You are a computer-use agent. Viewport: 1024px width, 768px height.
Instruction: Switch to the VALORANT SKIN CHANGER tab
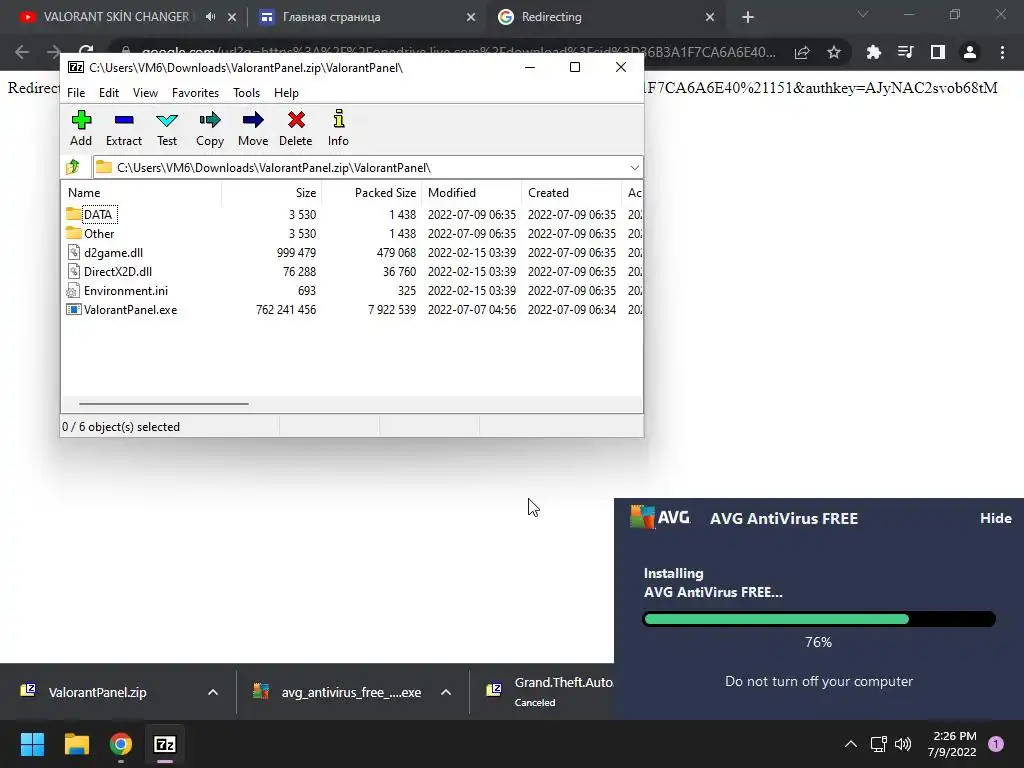116,17
